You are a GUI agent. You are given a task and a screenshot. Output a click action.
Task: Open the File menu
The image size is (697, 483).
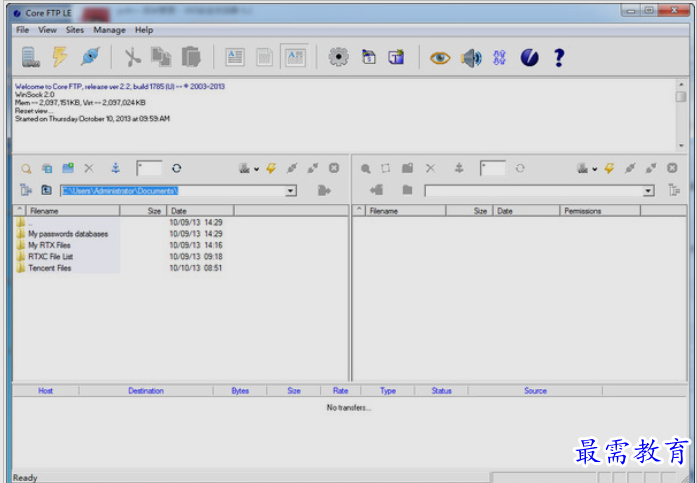click(x=23, y=30)
